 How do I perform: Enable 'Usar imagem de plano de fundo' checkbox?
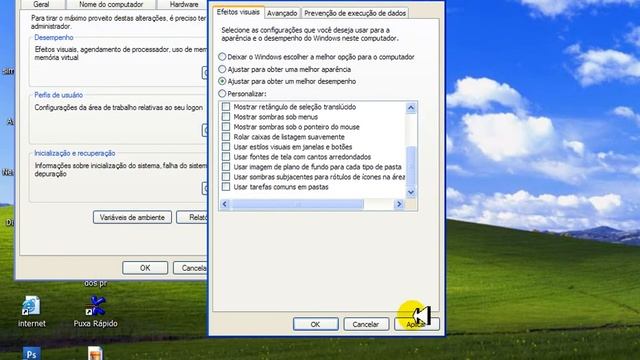(x=226, y=167)
